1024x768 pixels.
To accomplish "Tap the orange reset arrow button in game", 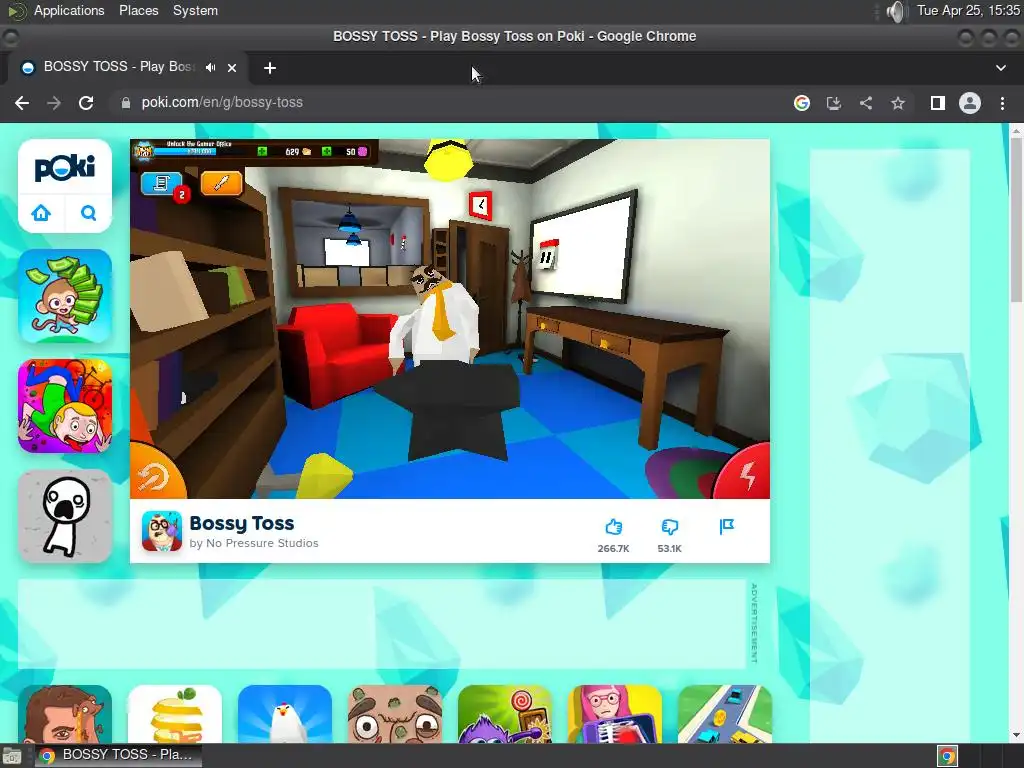I will (x=155, y=473).
